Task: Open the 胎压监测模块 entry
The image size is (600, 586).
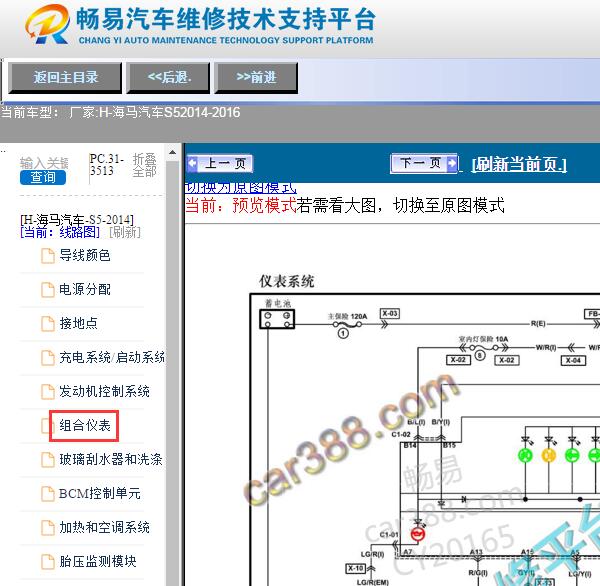Action: [x=98, y=562]
